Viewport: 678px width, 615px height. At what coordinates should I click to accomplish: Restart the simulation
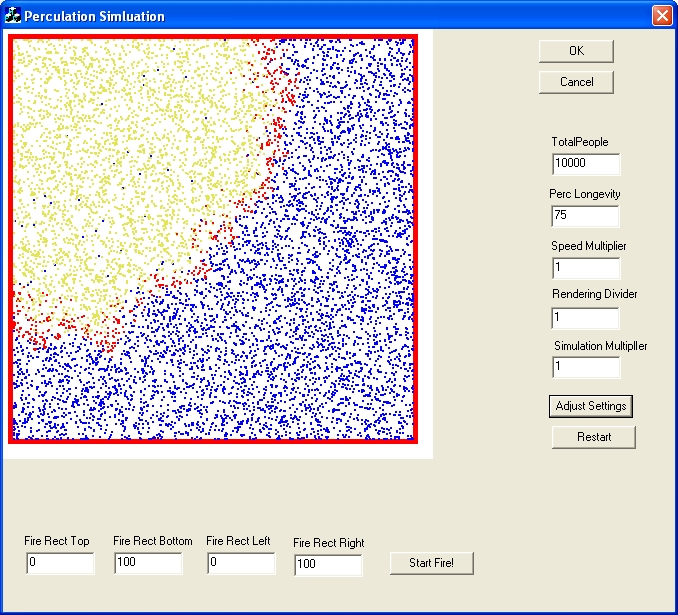593,437
